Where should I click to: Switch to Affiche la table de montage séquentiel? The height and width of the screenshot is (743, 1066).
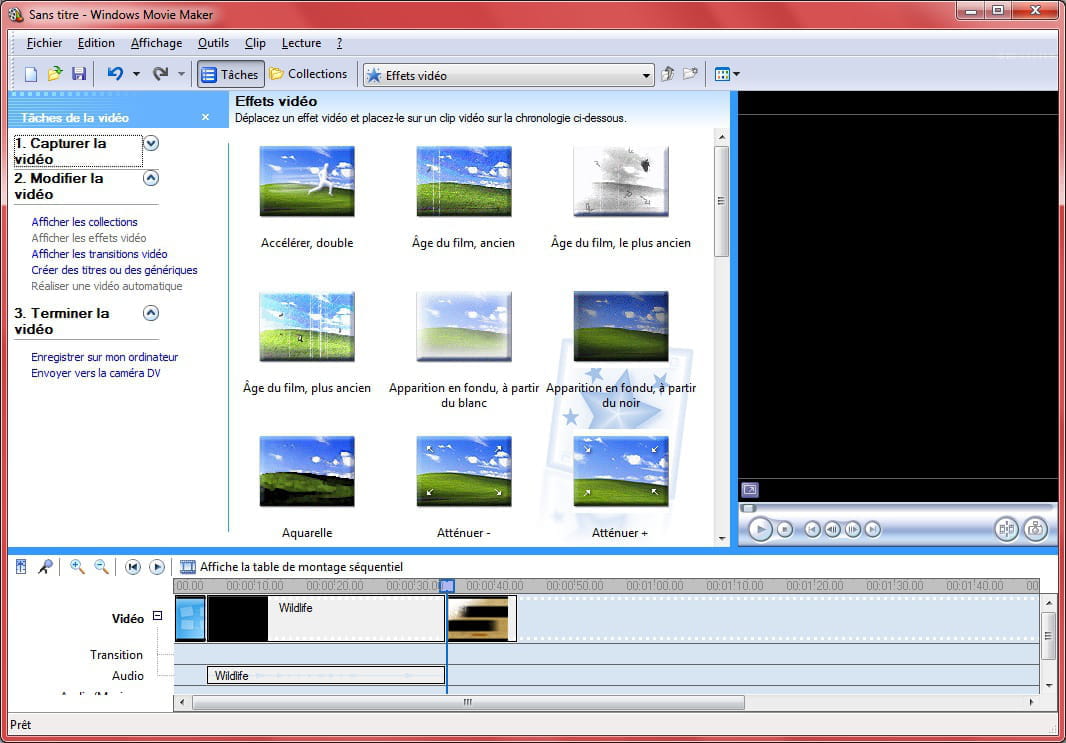pyautogui.click(x=291, y=566)
